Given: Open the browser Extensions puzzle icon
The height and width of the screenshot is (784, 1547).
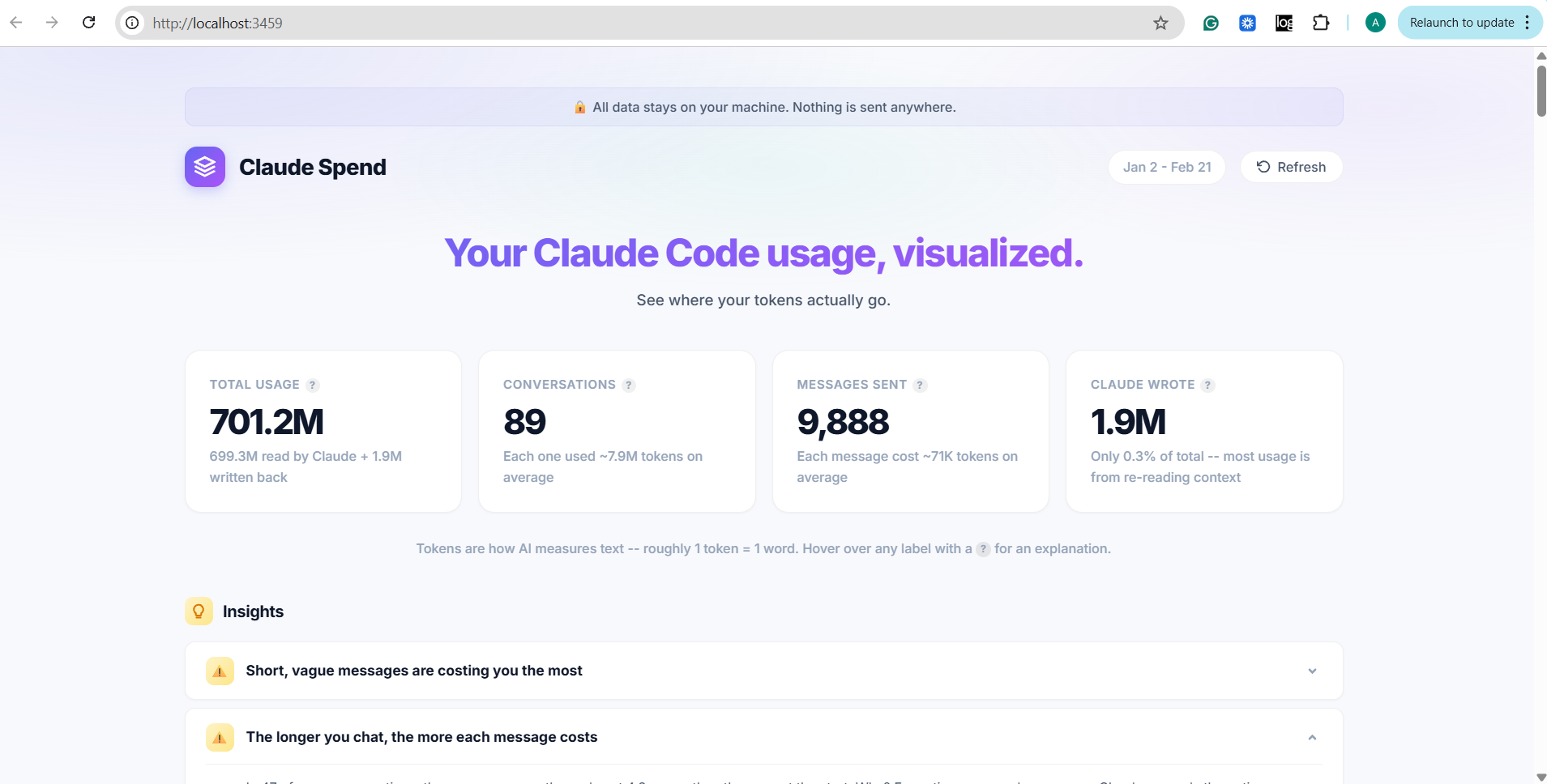Looking at the screenshot, I should coord(1322,23).
